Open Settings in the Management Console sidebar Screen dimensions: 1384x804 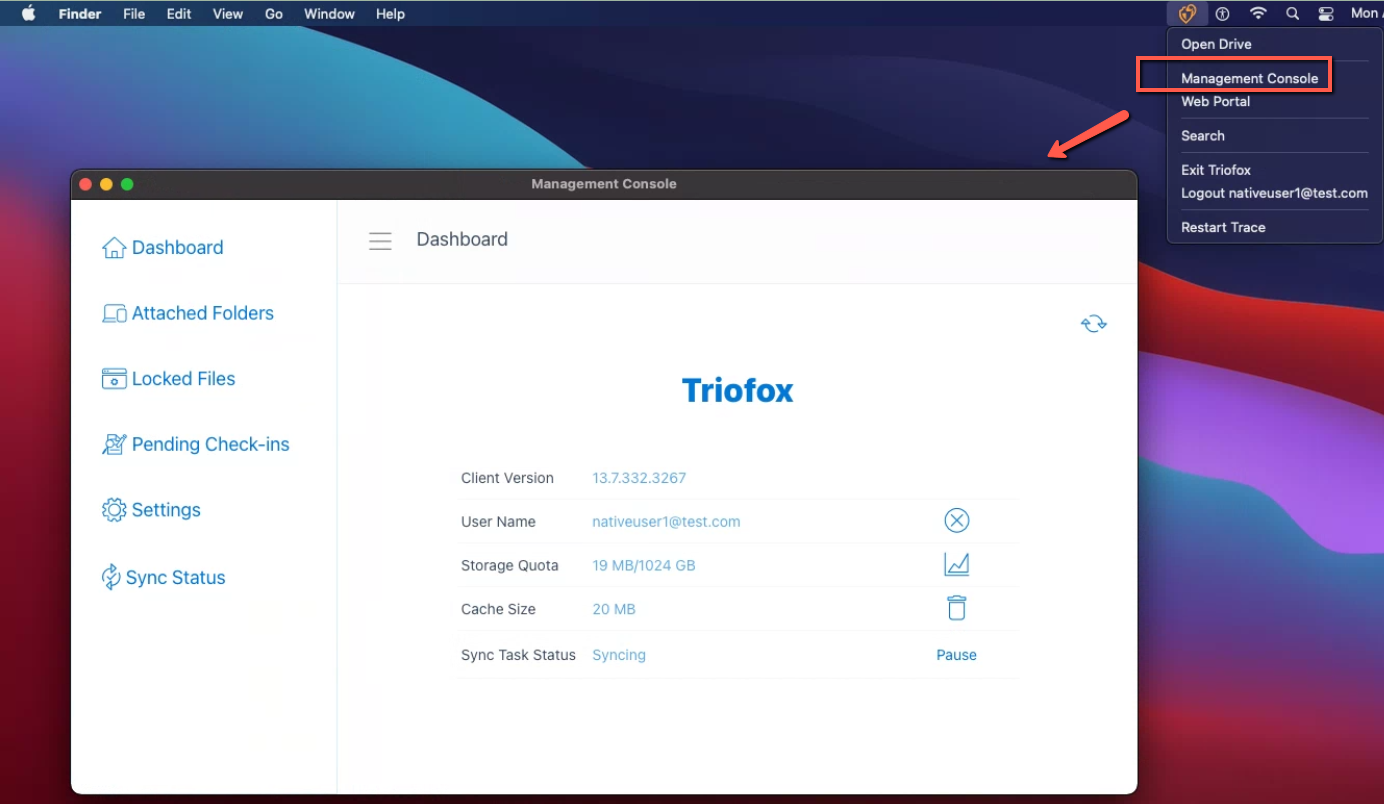click(151, 510)
